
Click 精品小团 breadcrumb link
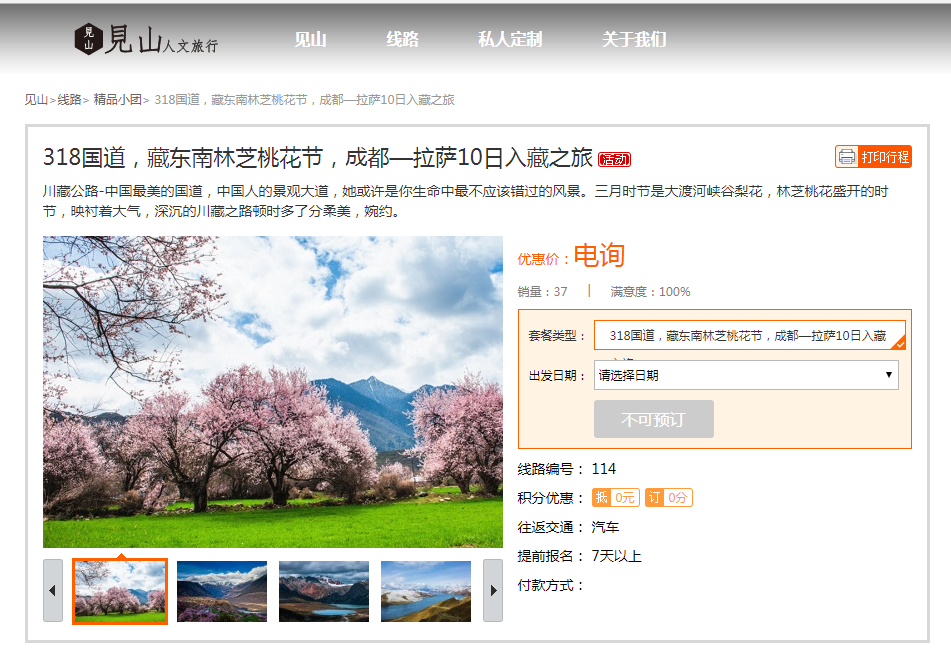point(117,100)
